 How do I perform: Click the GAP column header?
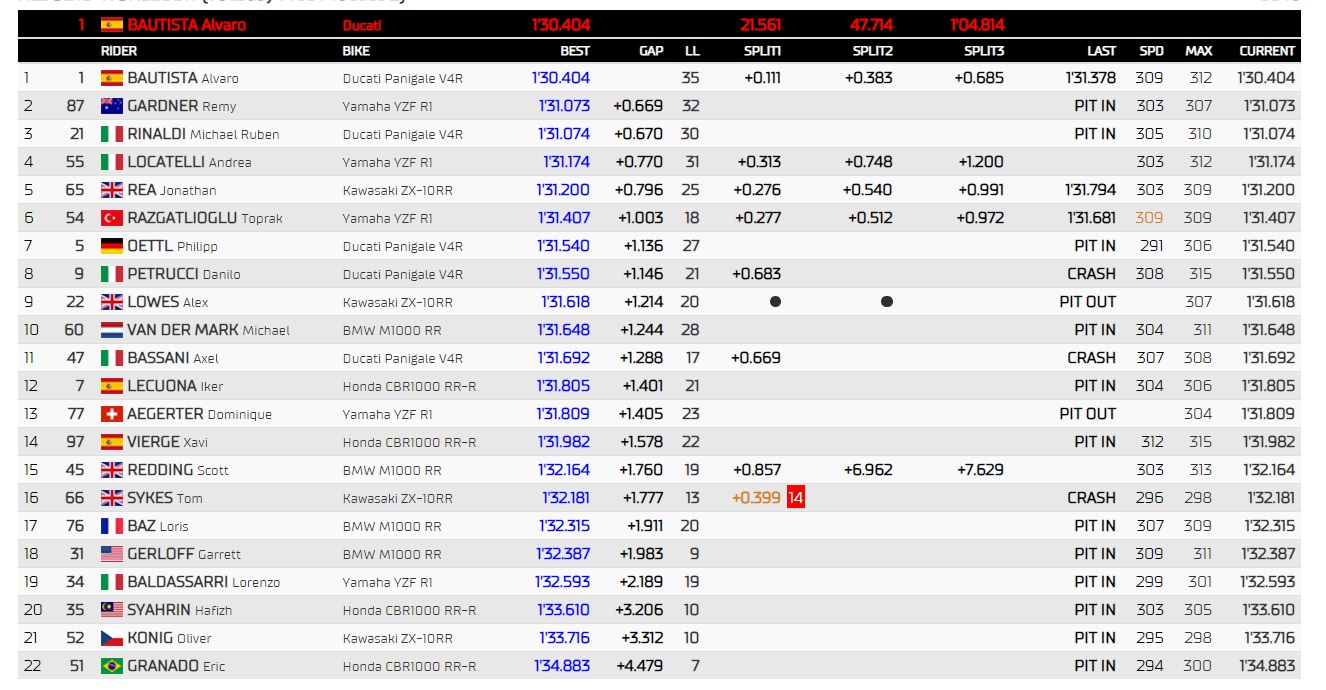tap(651, 51)
